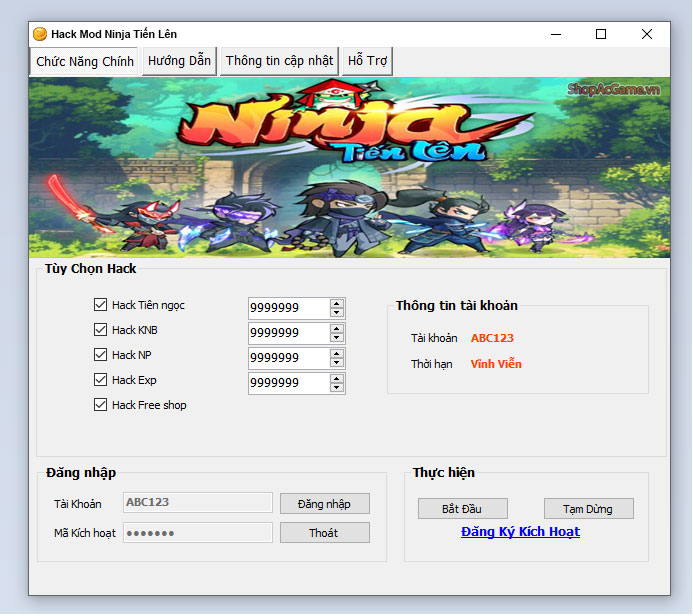Screen dimensions: 693x616
Task: Click the Thoát button
Action: click(325, 533)
